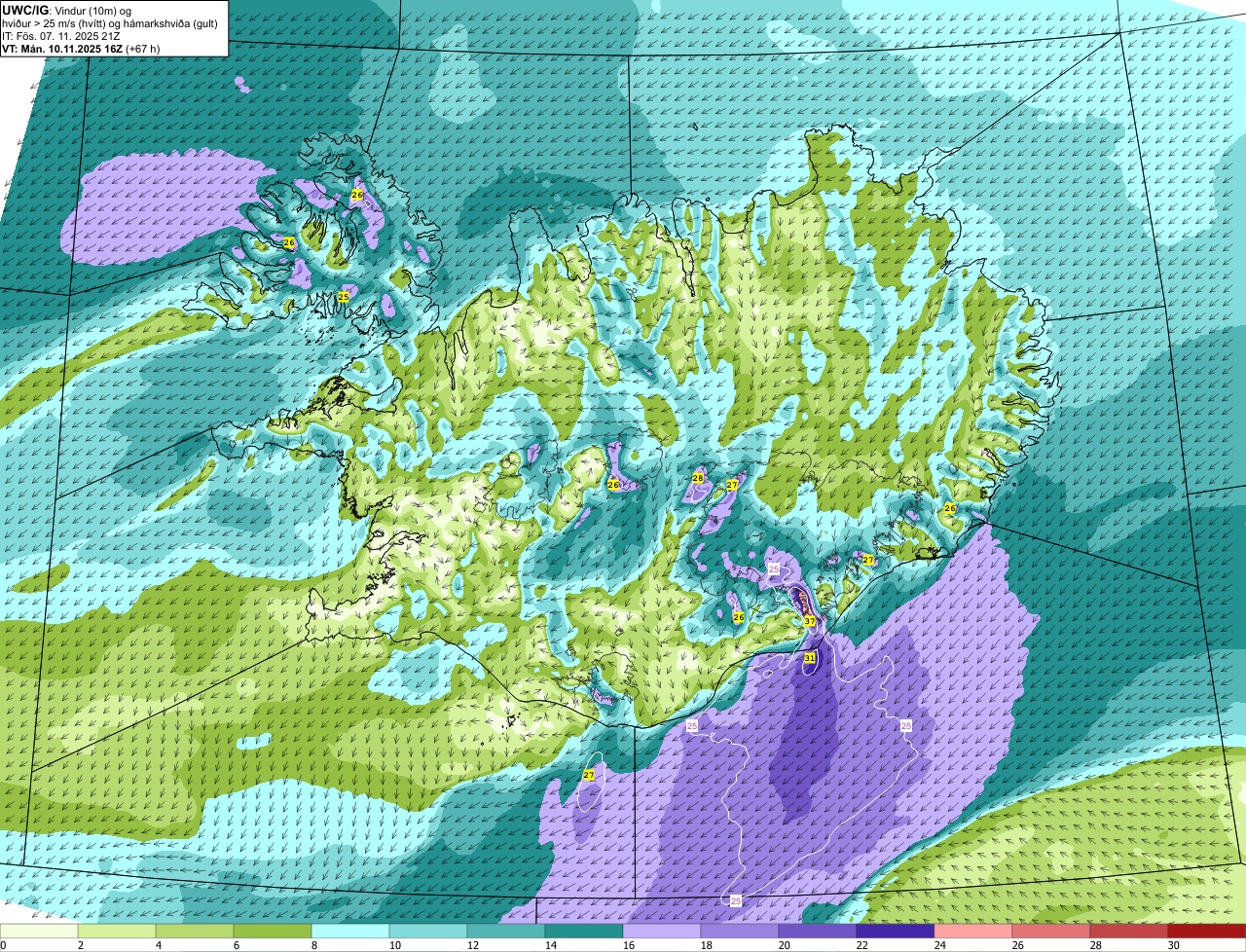Click the yellow 28 gust label
Image resolution: width=1246 pixels, height=952 pixels.
(698, 478)
